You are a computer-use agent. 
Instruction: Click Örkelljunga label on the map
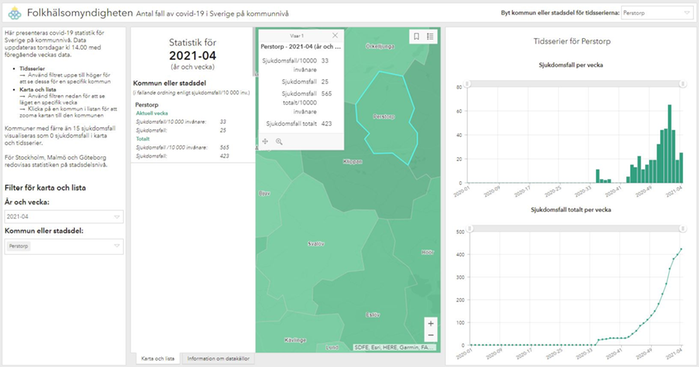(380, 46)
